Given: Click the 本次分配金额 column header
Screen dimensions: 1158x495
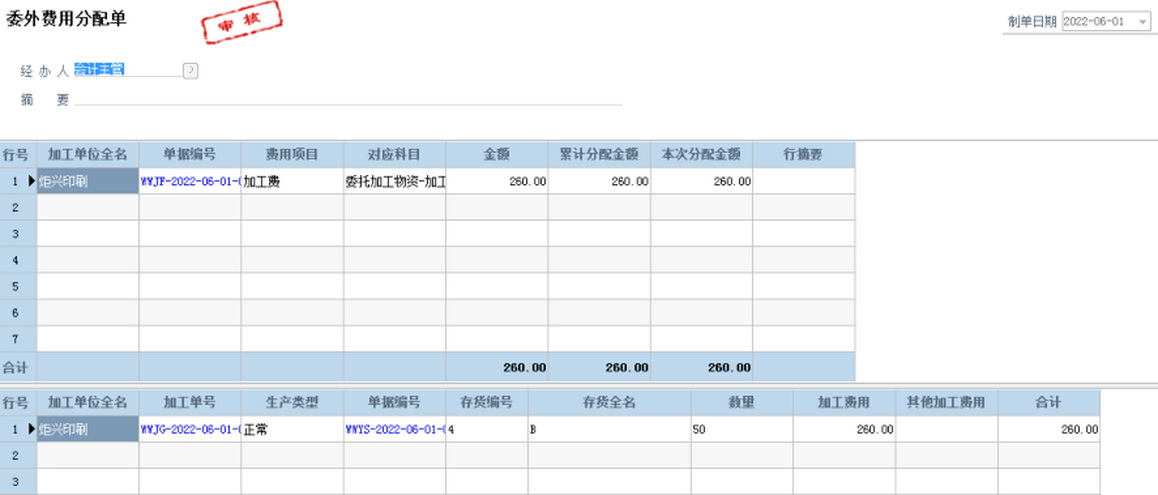Looking at the screenshot, I should 701,155.
